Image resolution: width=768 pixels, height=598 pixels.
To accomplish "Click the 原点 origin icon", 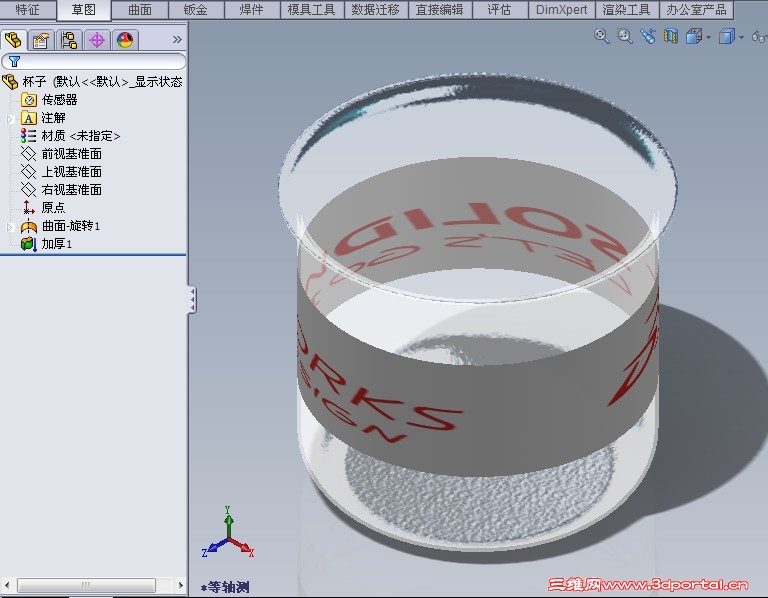I will [x=29, y=208].
